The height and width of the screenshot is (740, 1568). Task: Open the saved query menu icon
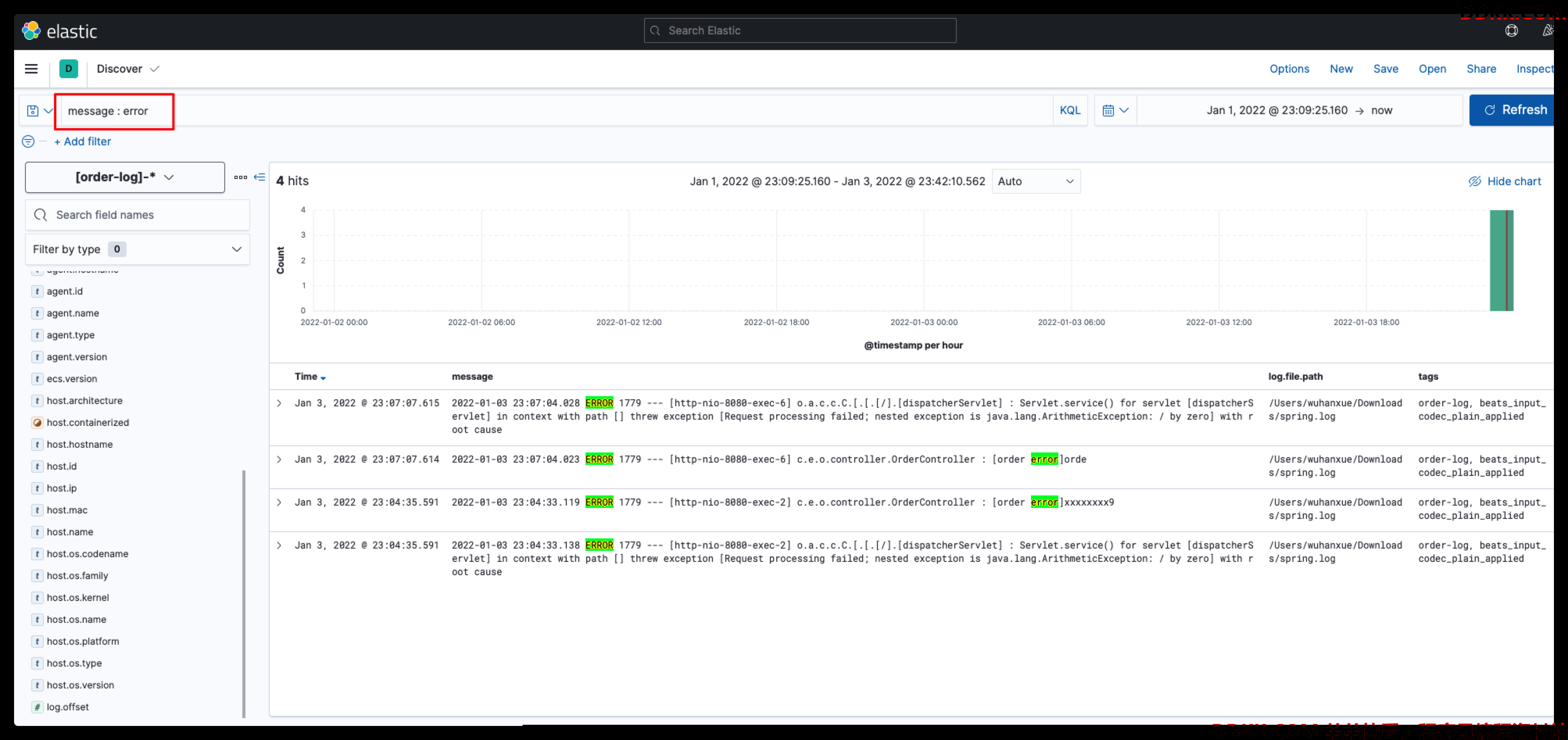39,111
